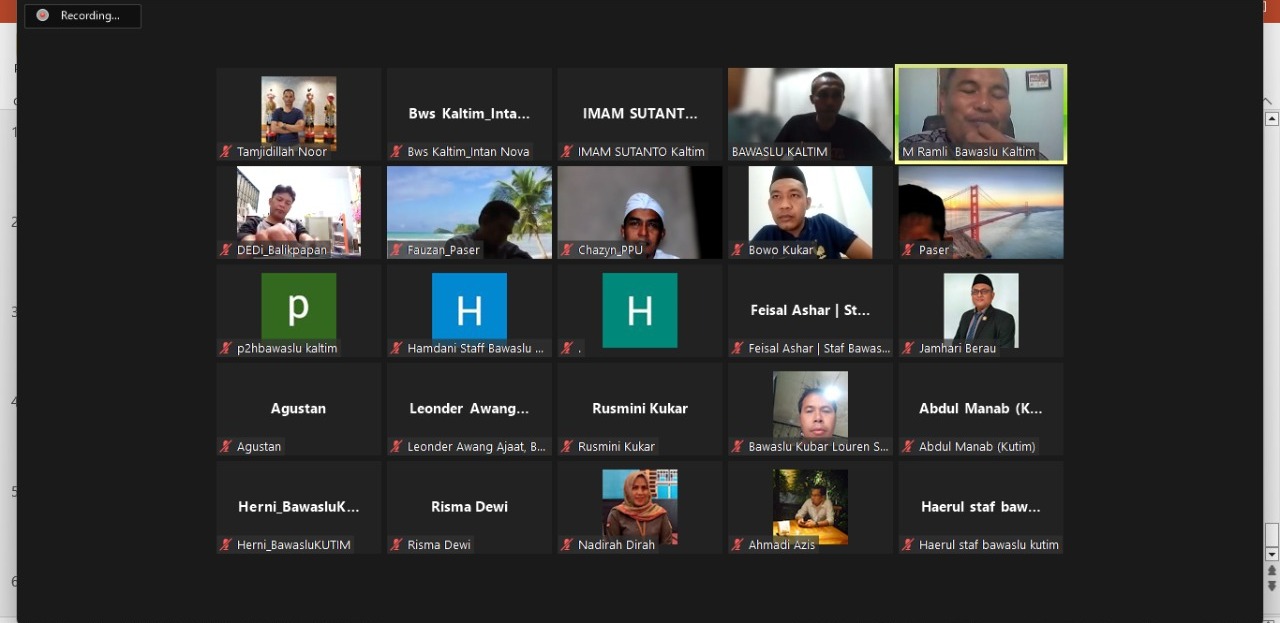Select the M Ramli Bawaslu Kaltim video tile
Image resolution: width=1280 pixels, height=623 pixels.
980,112
